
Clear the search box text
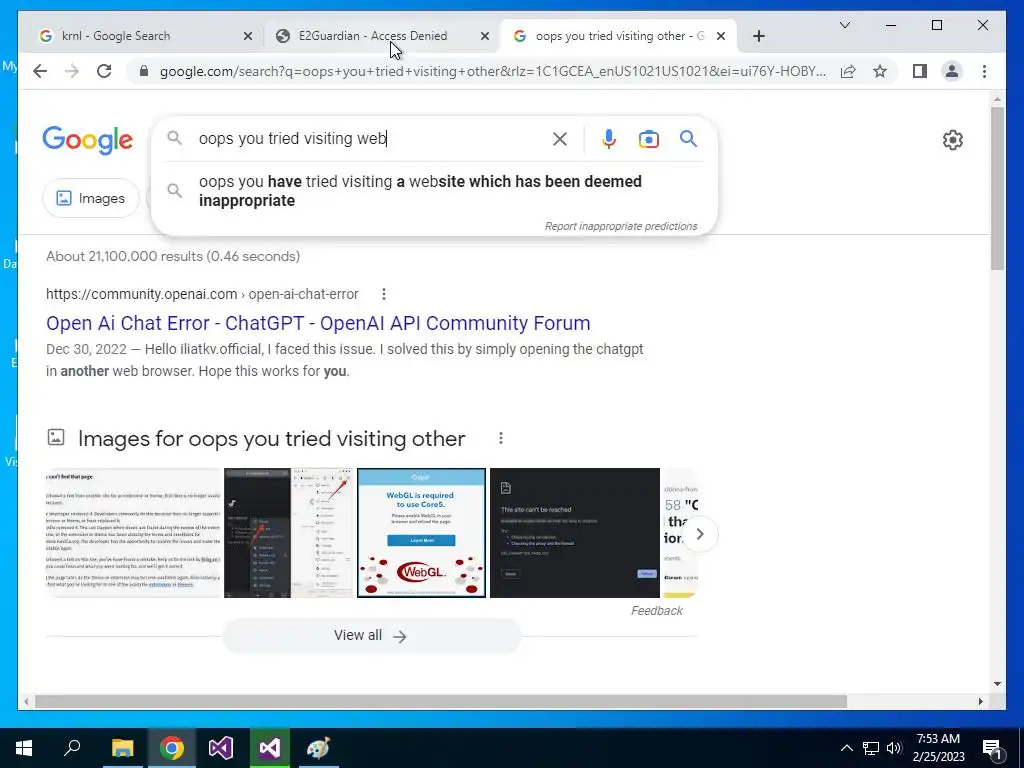pyautogui.click(x=560, y=138)
